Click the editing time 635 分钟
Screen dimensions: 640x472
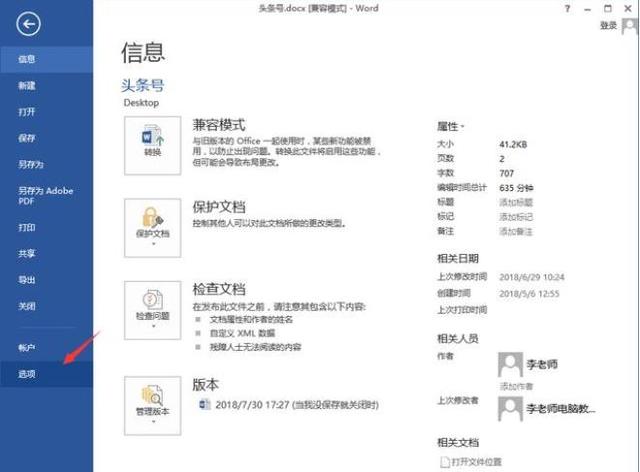click(516, 188)
